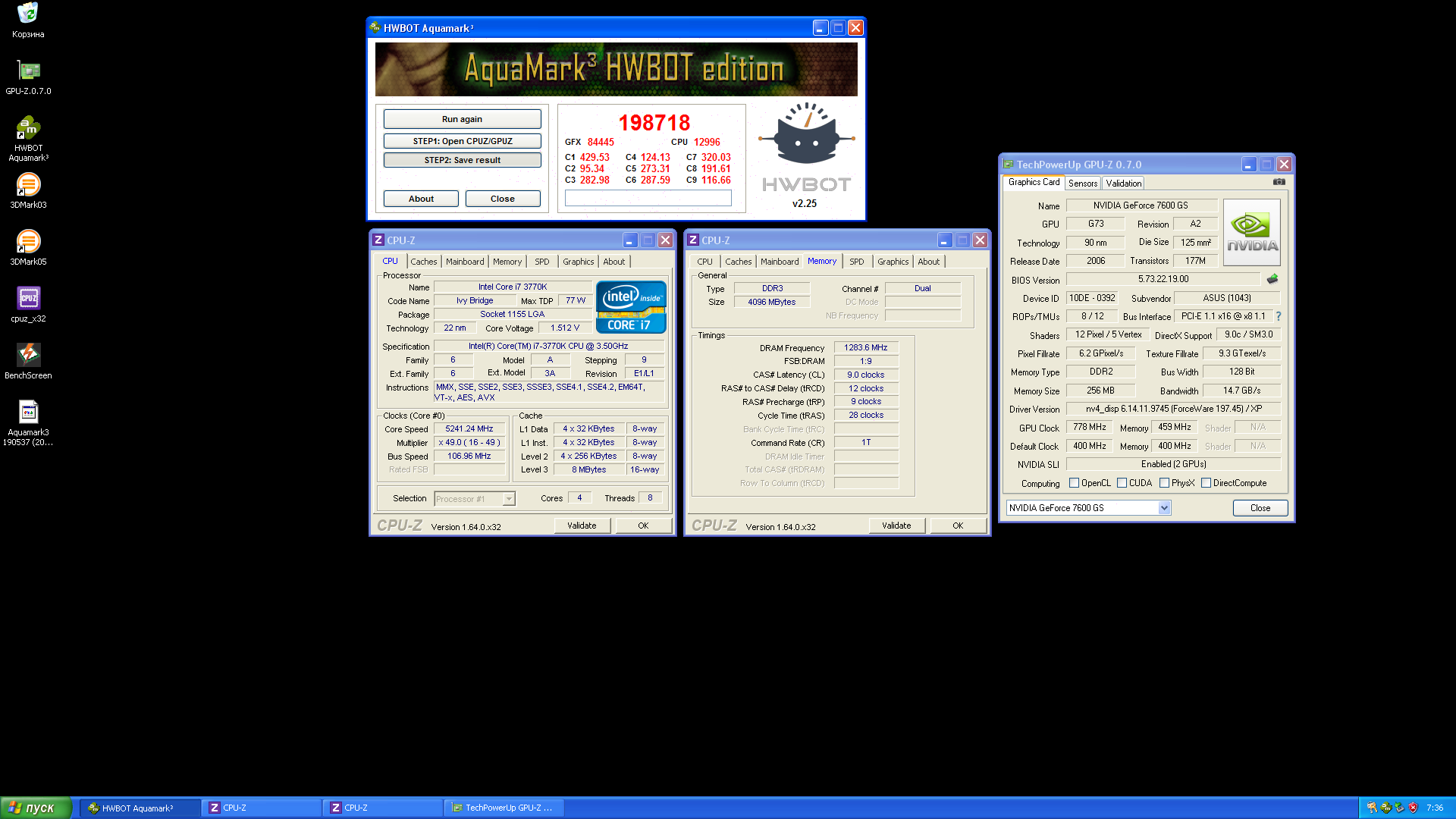Click the Aquamark total score 198718
This screenshot has height=819, width=1456.
pyautogui.click(x=654, y=123)
